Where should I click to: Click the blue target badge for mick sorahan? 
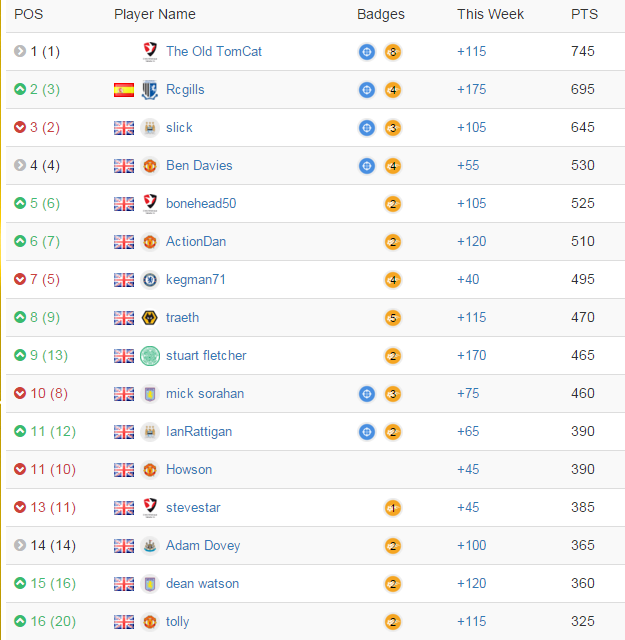click(367, 394)
